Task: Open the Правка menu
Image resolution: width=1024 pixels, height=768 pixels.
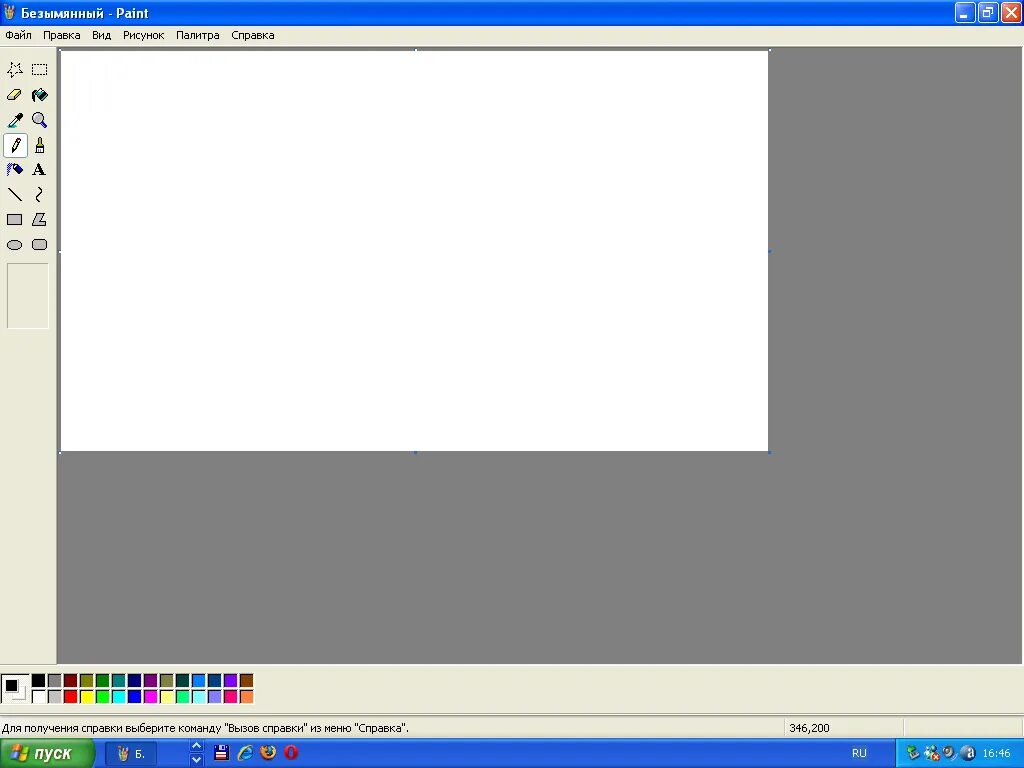Action: [61, 35]
